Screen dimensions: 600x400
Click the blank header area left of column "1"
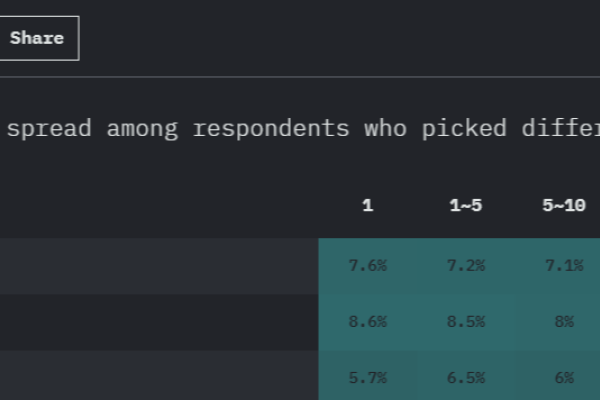158,206
